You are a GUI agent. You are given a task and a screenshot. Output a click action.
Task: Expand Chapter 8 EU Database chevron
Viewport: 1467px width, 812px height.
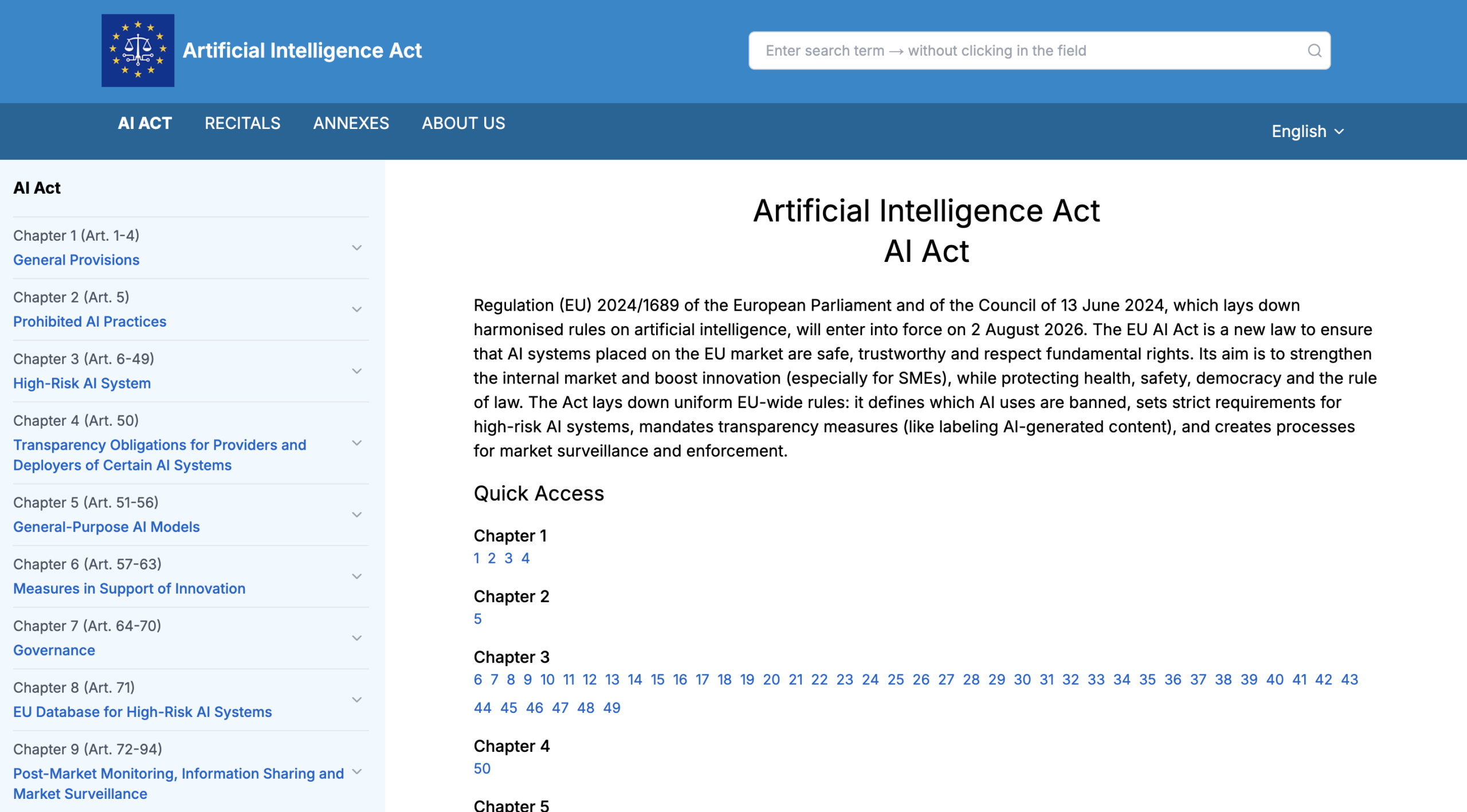tap(356, 700)
